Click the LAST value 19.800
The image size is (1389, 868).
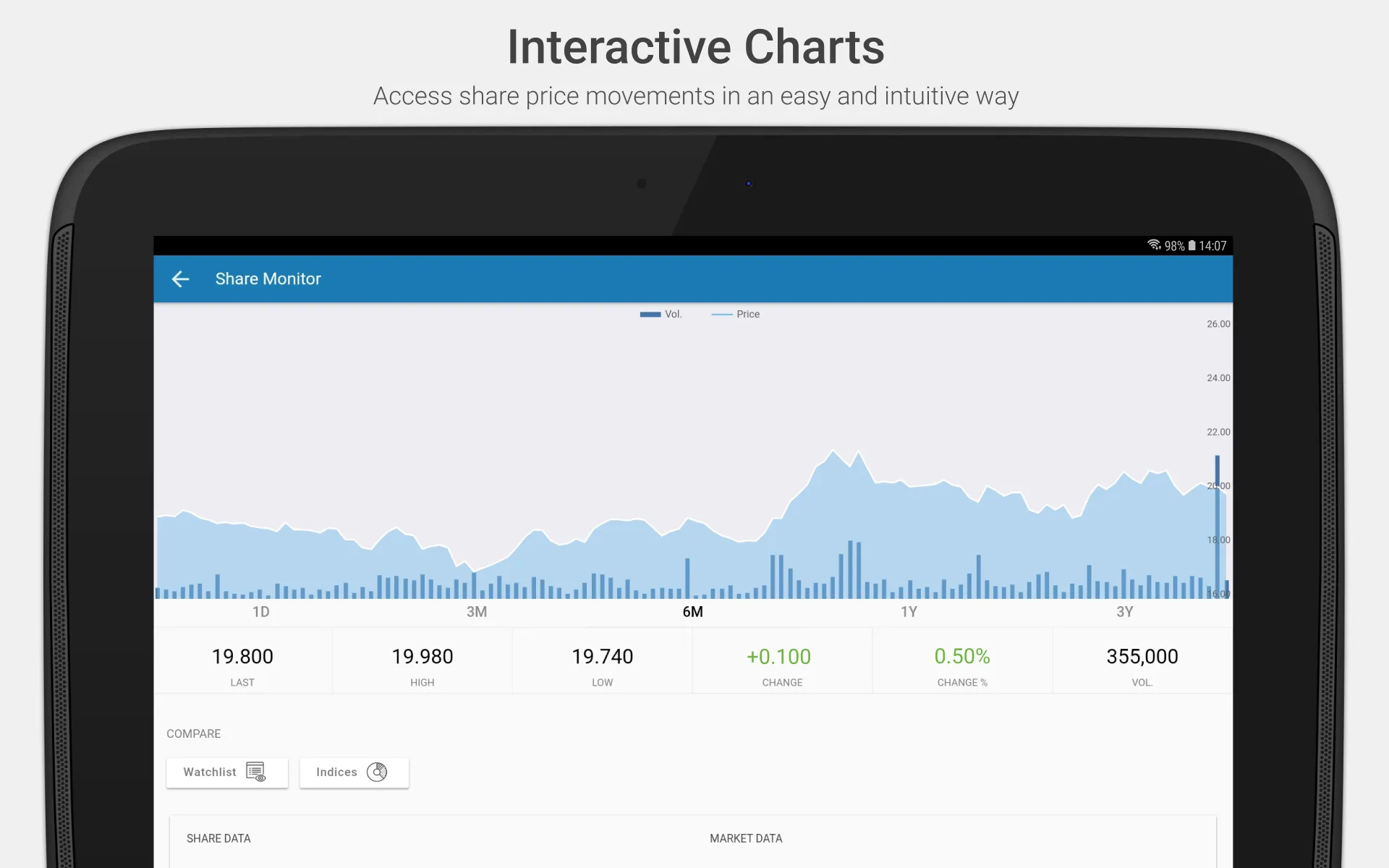tap(242, 657)
